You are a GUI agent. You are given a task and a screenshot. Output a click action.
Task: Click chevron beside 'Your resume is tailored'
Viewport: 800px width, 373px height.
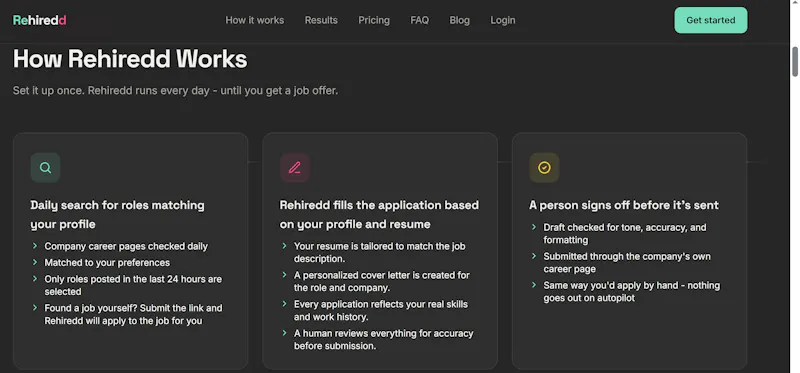[x=284, y=246]
